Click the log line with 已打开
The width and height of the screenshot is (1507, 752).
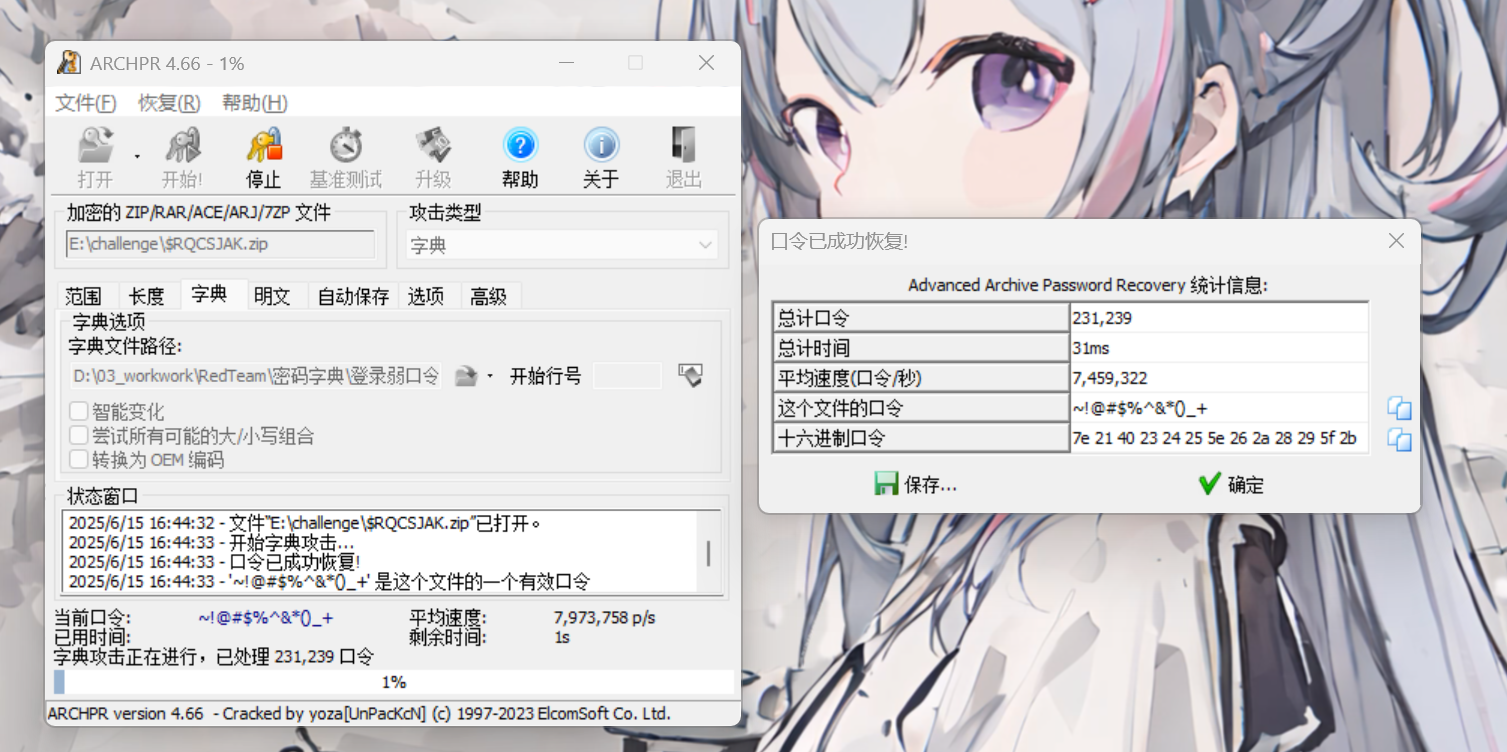(304, 523)
